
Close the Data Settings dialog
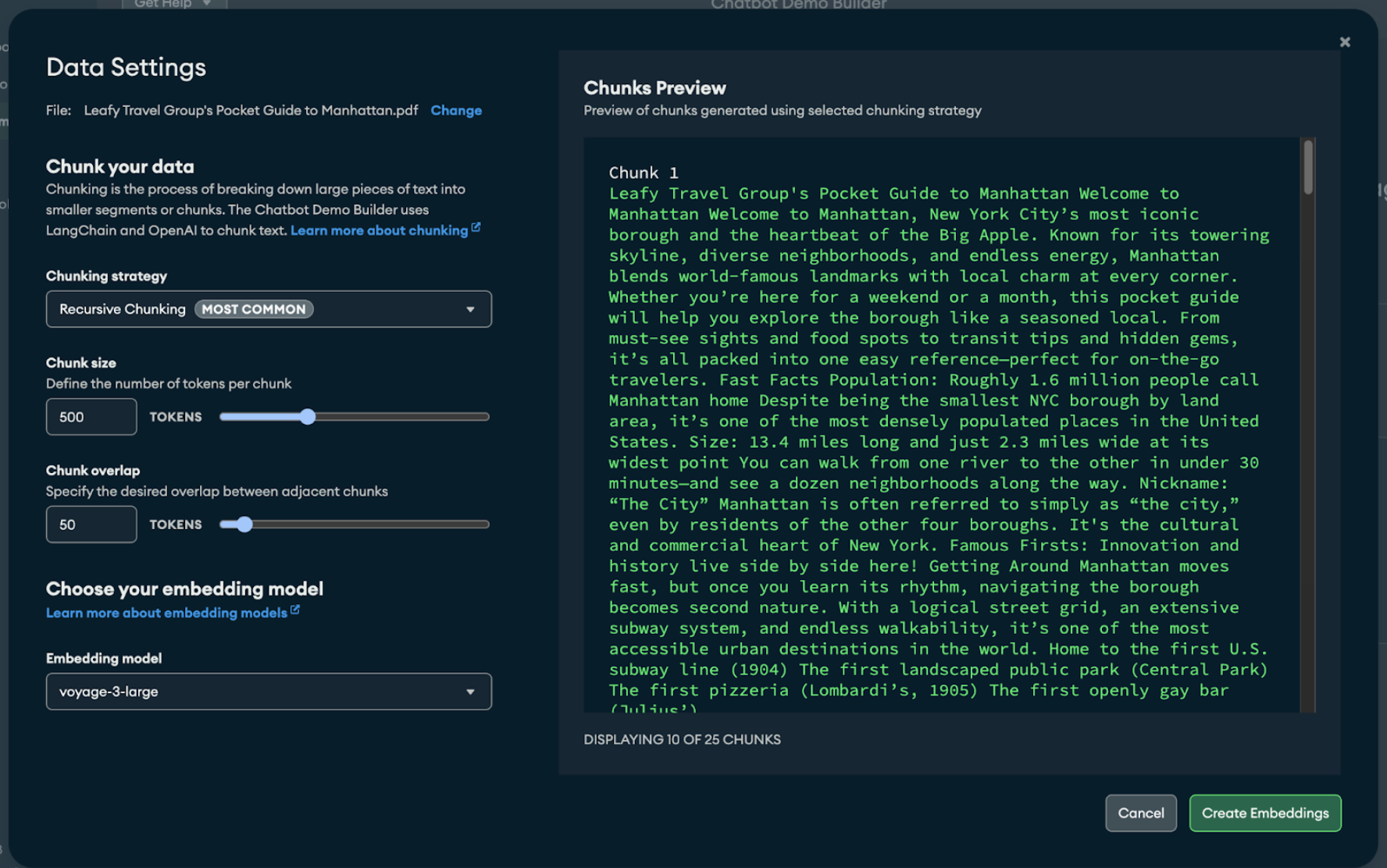pyautogui.click(x=1345, y=41)
